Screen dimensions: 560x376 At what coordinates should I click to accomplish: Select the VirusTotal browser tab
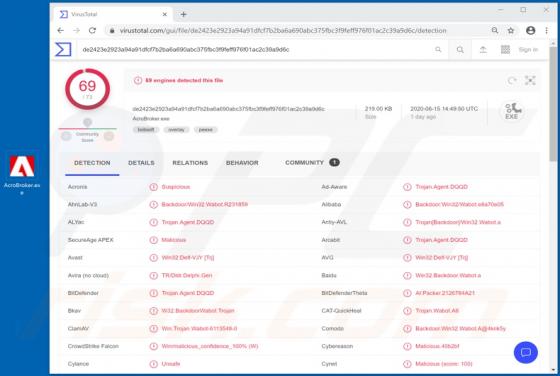(x=113, y=14)
